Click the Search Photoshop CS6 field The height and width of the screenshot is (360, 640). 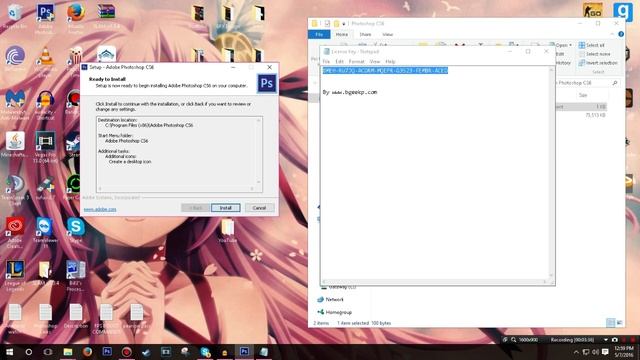pos(587,83)
